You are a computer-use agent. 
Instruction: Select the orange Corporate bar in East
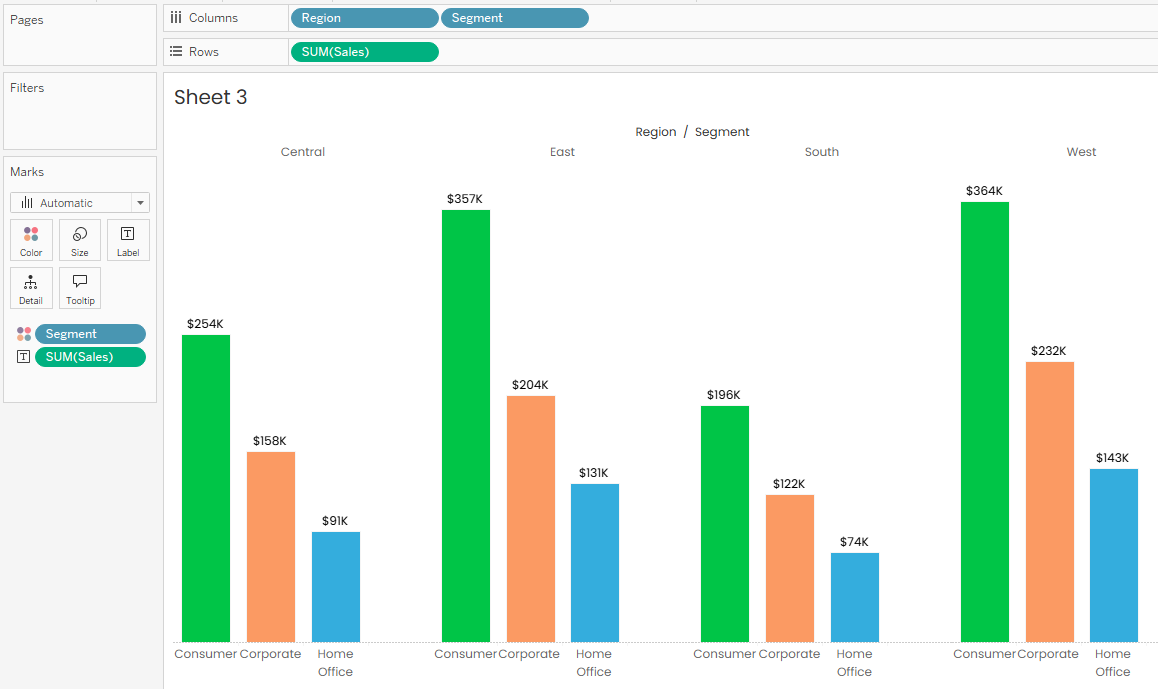click(x=530, y=518)
